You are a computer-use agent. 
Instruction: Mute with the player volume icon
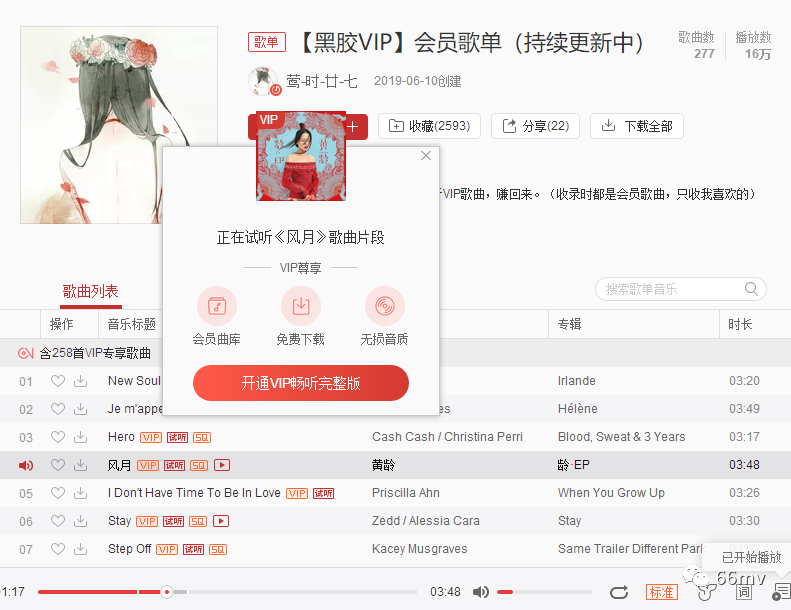[481, 592]
